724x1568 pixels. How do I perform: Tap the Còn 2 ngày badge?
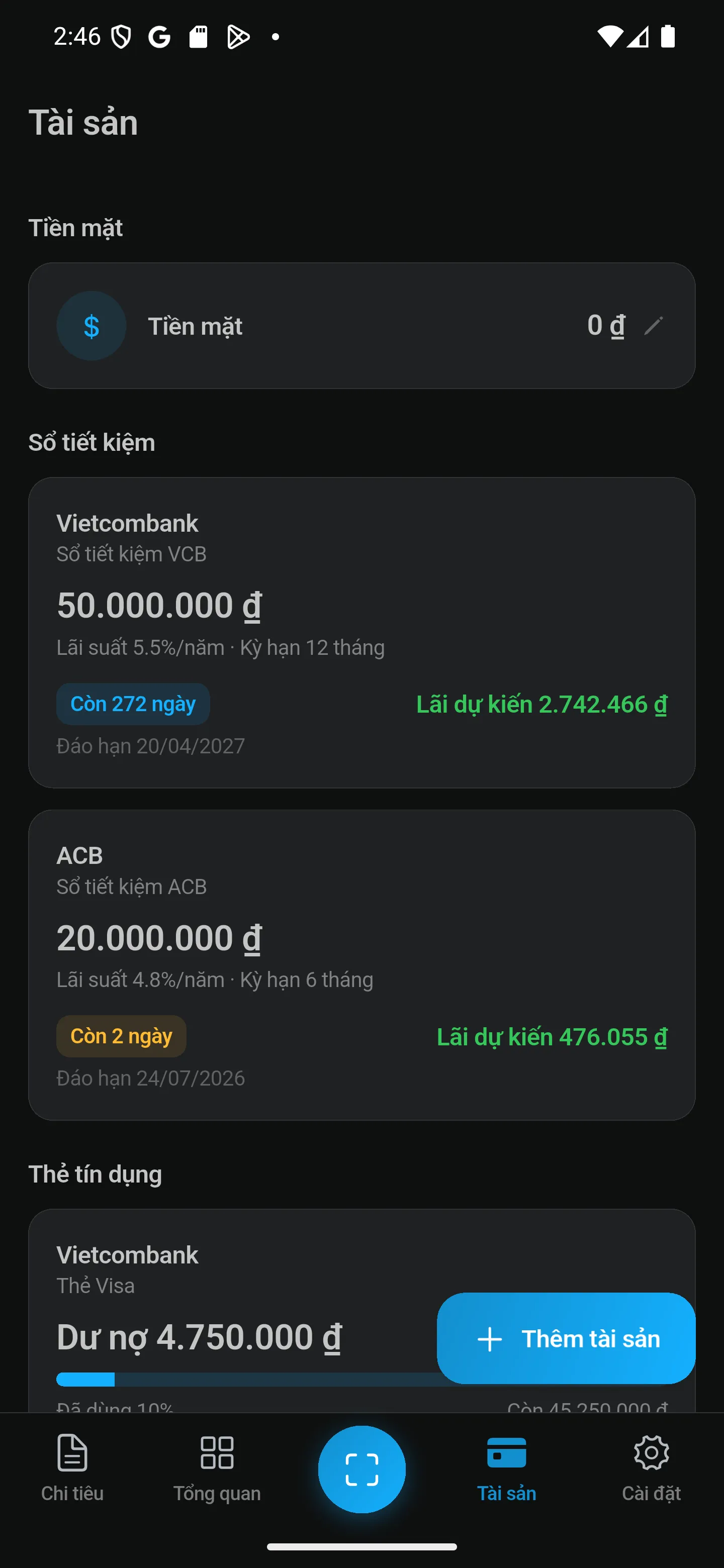tap(121, 1036)
